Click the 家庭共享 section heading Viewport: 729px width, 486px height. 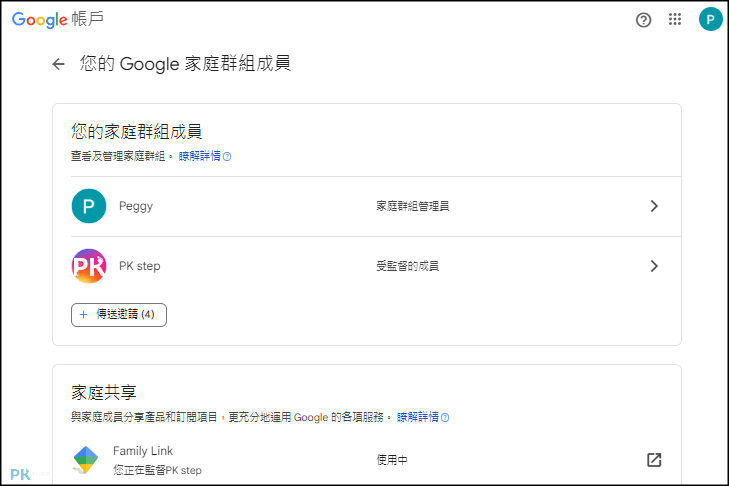[104, 393]
